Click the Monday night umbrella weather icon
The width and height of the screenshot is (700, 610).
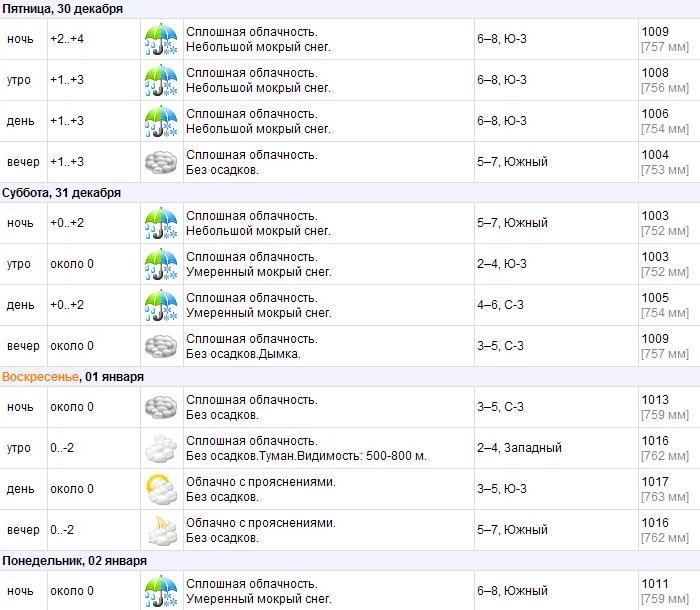[x=161, y=590]
